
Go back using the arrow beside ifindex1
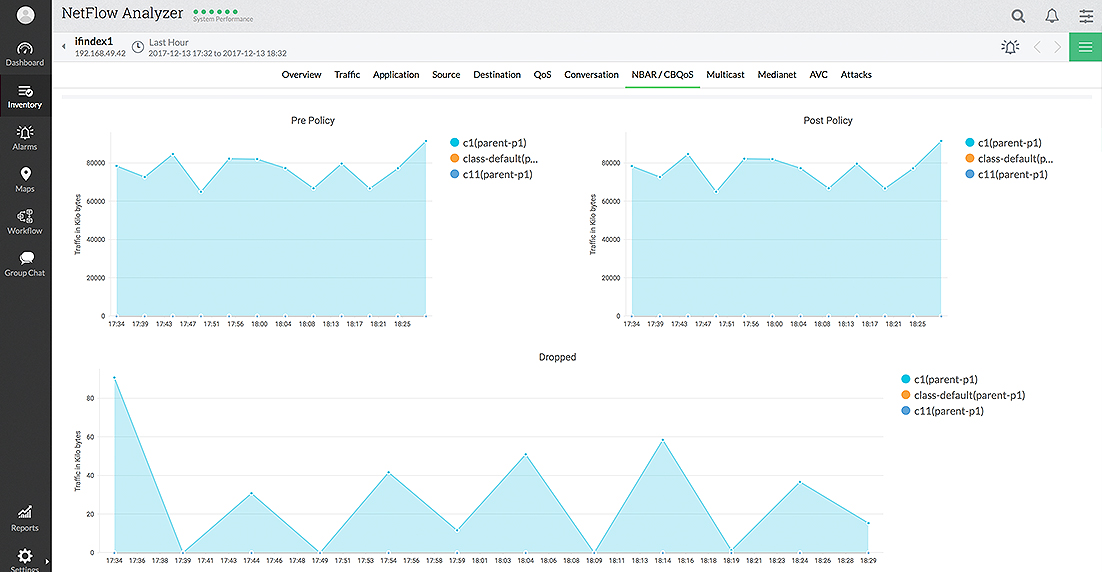64,46
